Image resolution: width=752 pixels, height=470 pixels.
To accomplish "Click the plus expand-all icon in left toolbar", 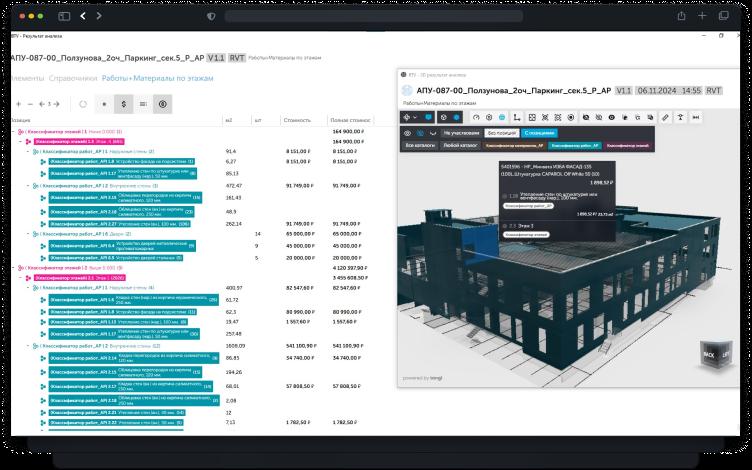I will coord(17,103).
